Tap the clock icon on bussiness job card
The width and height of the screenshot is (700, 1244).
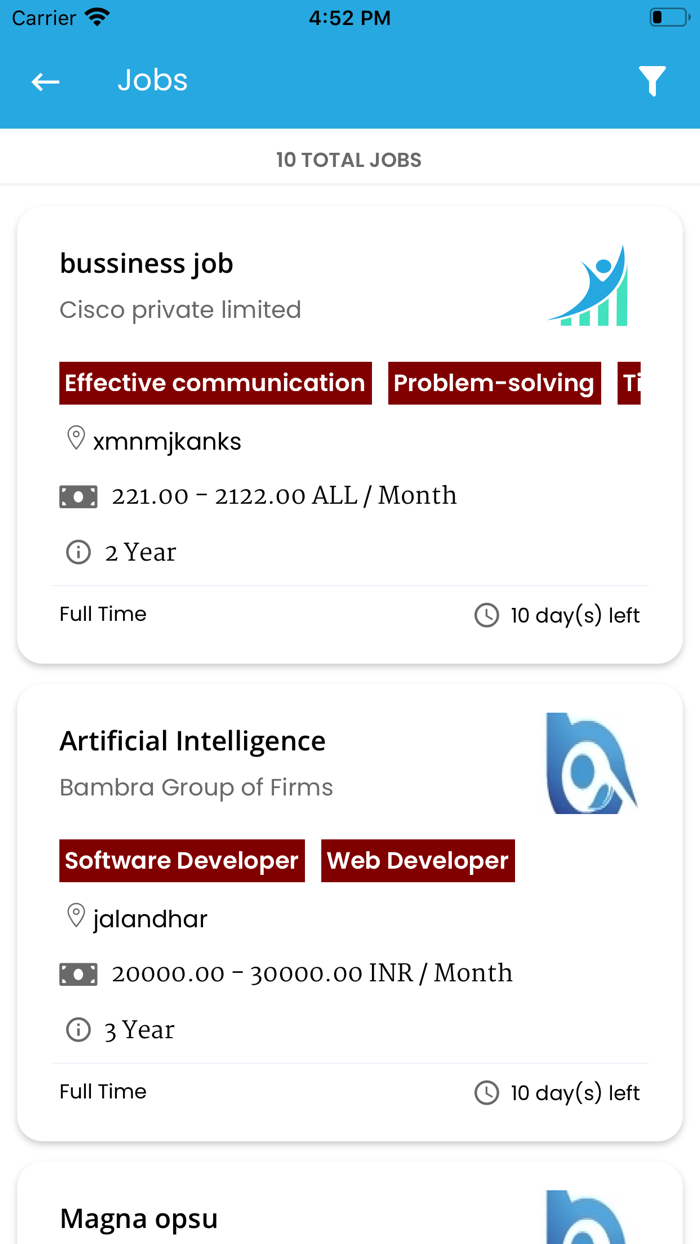[x=486, y=615]
